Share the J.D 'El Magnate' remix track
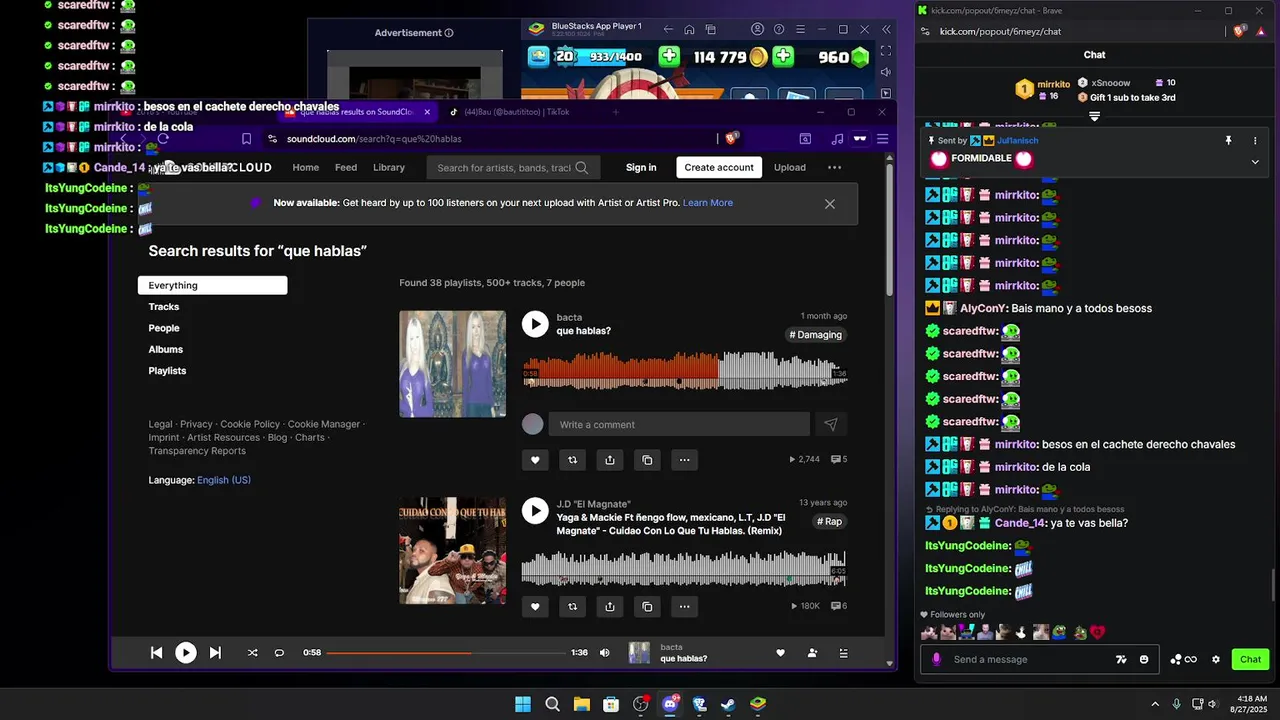The image size is (1280, 720). tap(610, 606)
